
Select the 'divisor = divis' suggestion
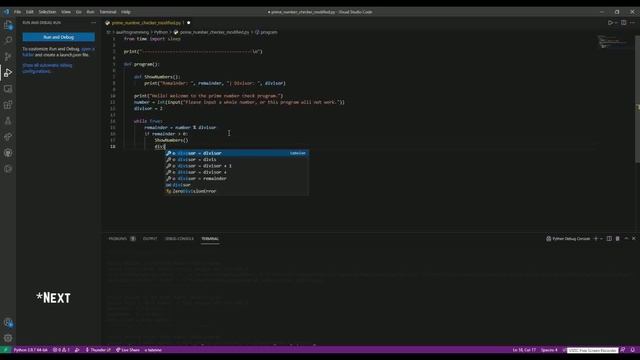237,160
